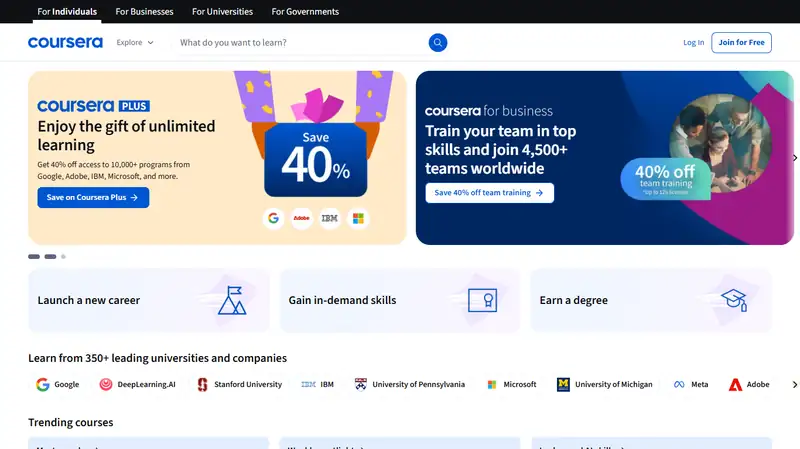Screen dimensions: 800x449
Task: Open the Meta partner text link
Action: pos(699,384)
